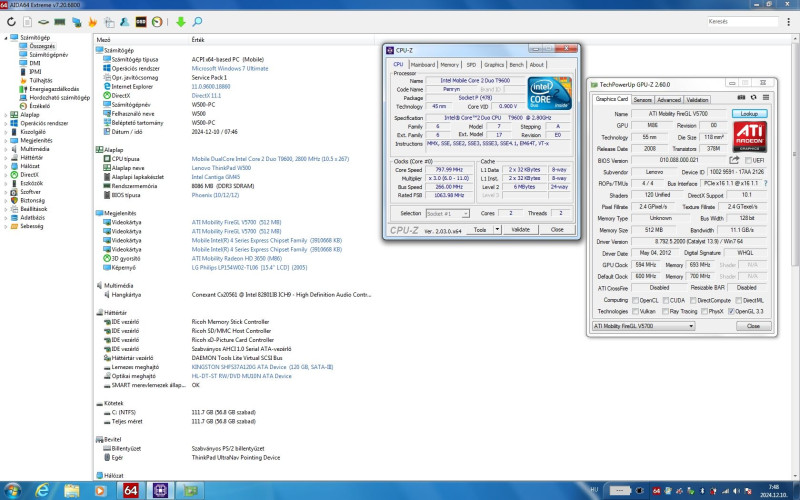Switch to Sensors tab in GPU-Z
This screenshot has width=800, height=500.
click(x=642, y=99)
